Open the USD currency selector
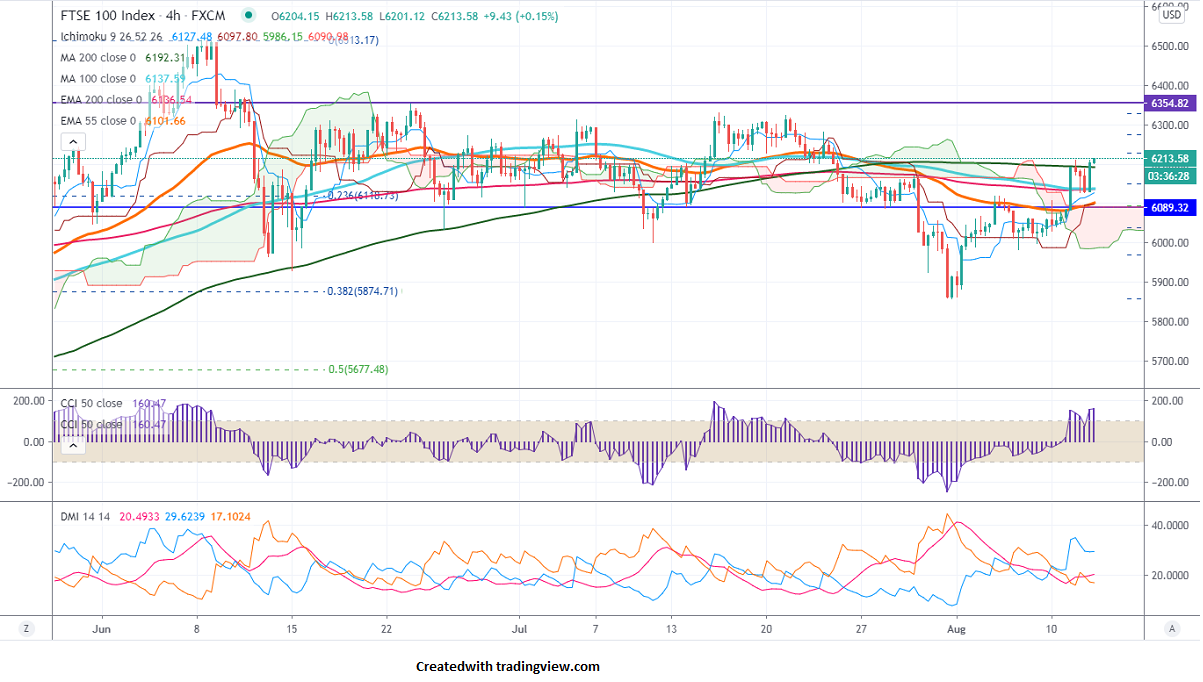This screenshot has width=1203, height=682. (1171, 14)
